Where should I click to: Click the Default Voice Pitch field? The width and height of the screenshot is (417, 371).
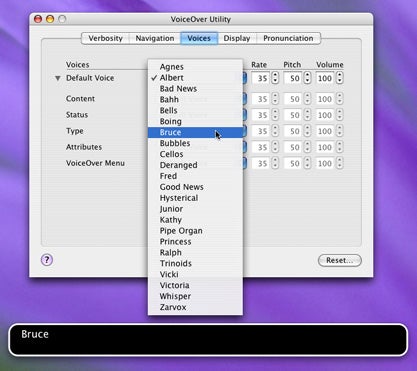(x=293, y=78)
